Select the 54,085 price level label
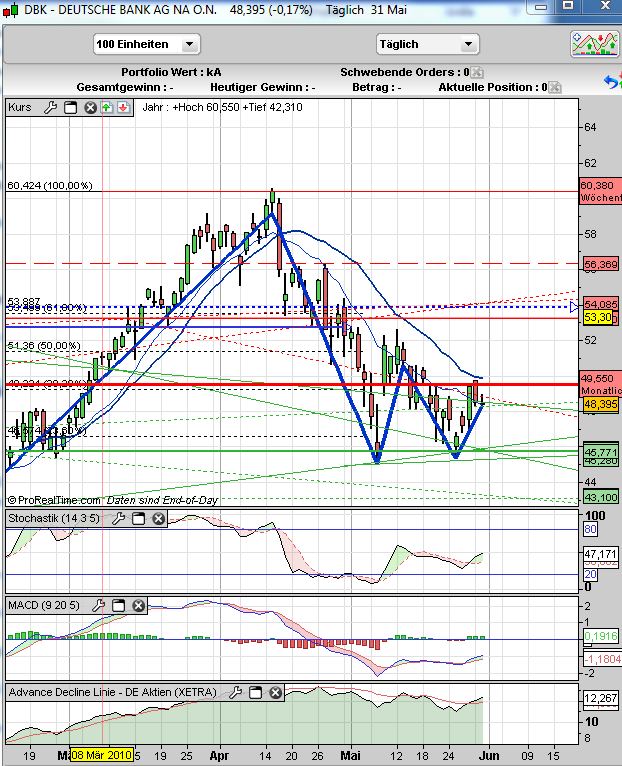This screenshot has height=766, width=622. click(x=601, y=304)
